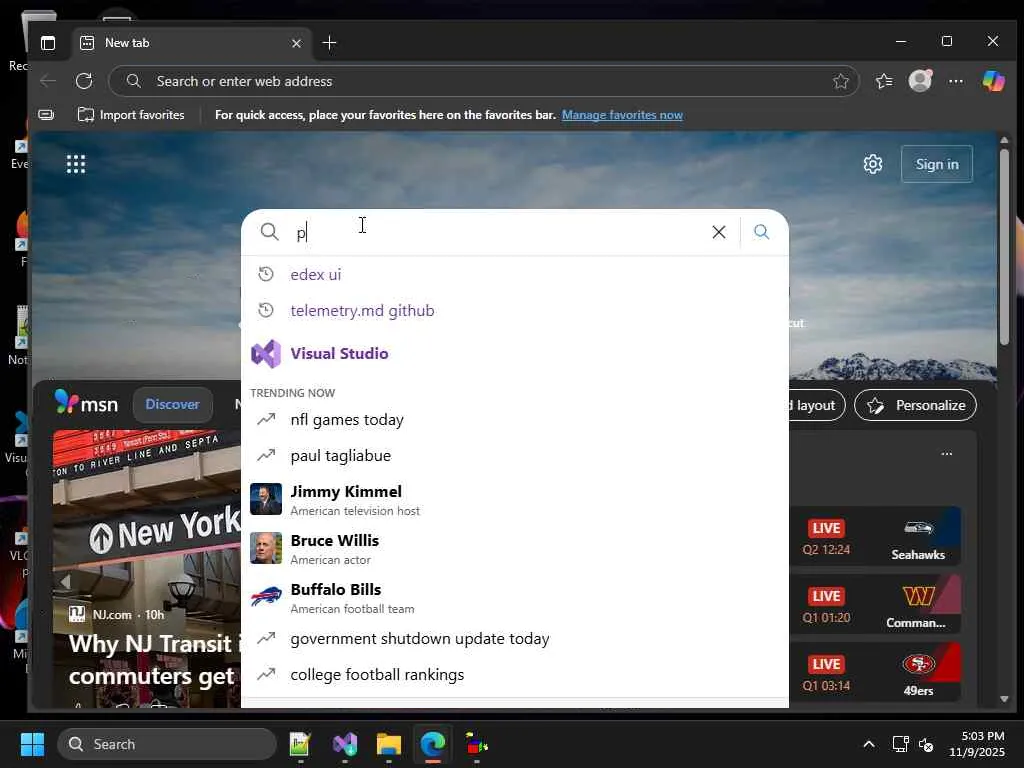Submit search with blue magnifier icon
Screen dimensions: 1024x768
click(x=761, y=232)
